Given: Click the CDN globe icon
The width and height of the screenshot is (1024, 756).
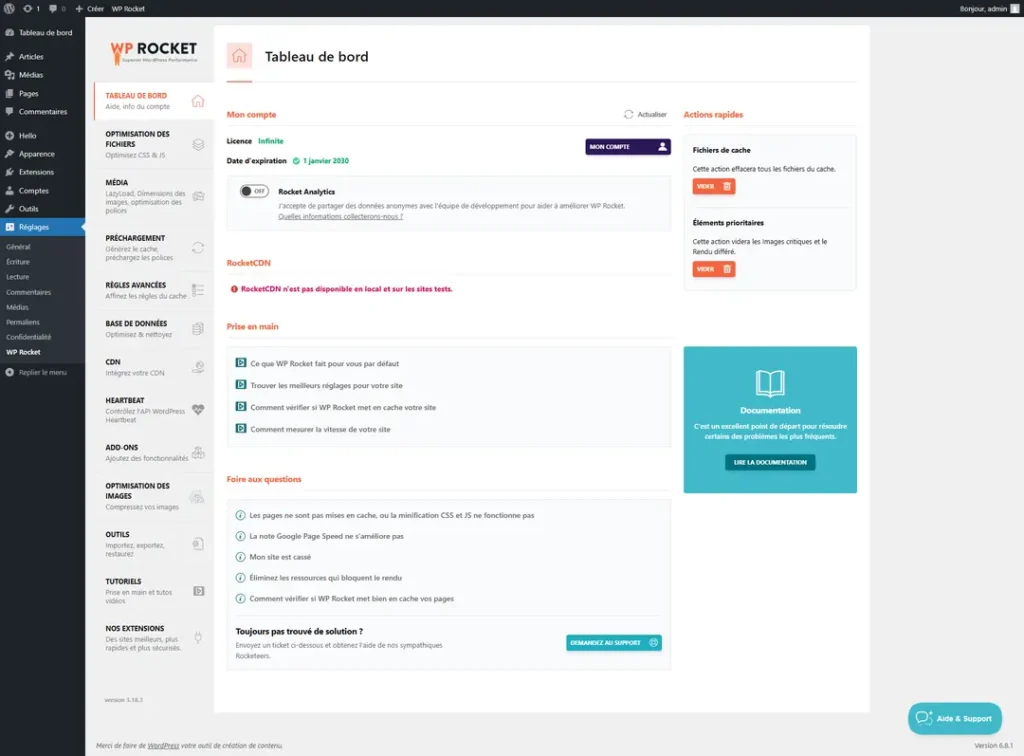Looking at the screenshot, I should [x=198, y=367].
